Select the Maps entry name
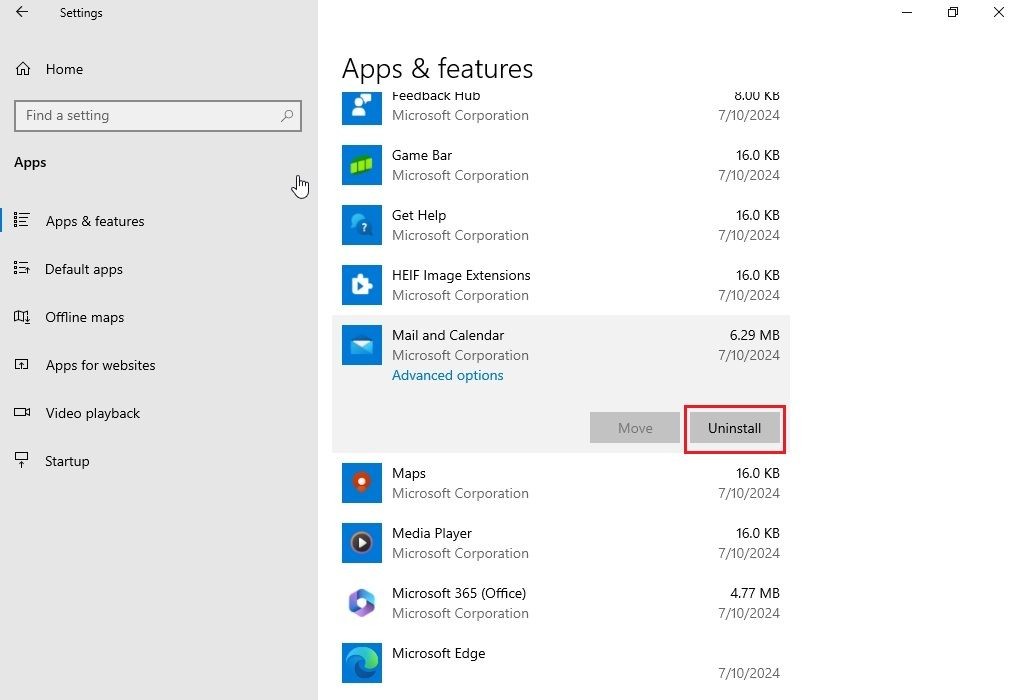The image size is (1014, 700). click(x=409, y=474)
